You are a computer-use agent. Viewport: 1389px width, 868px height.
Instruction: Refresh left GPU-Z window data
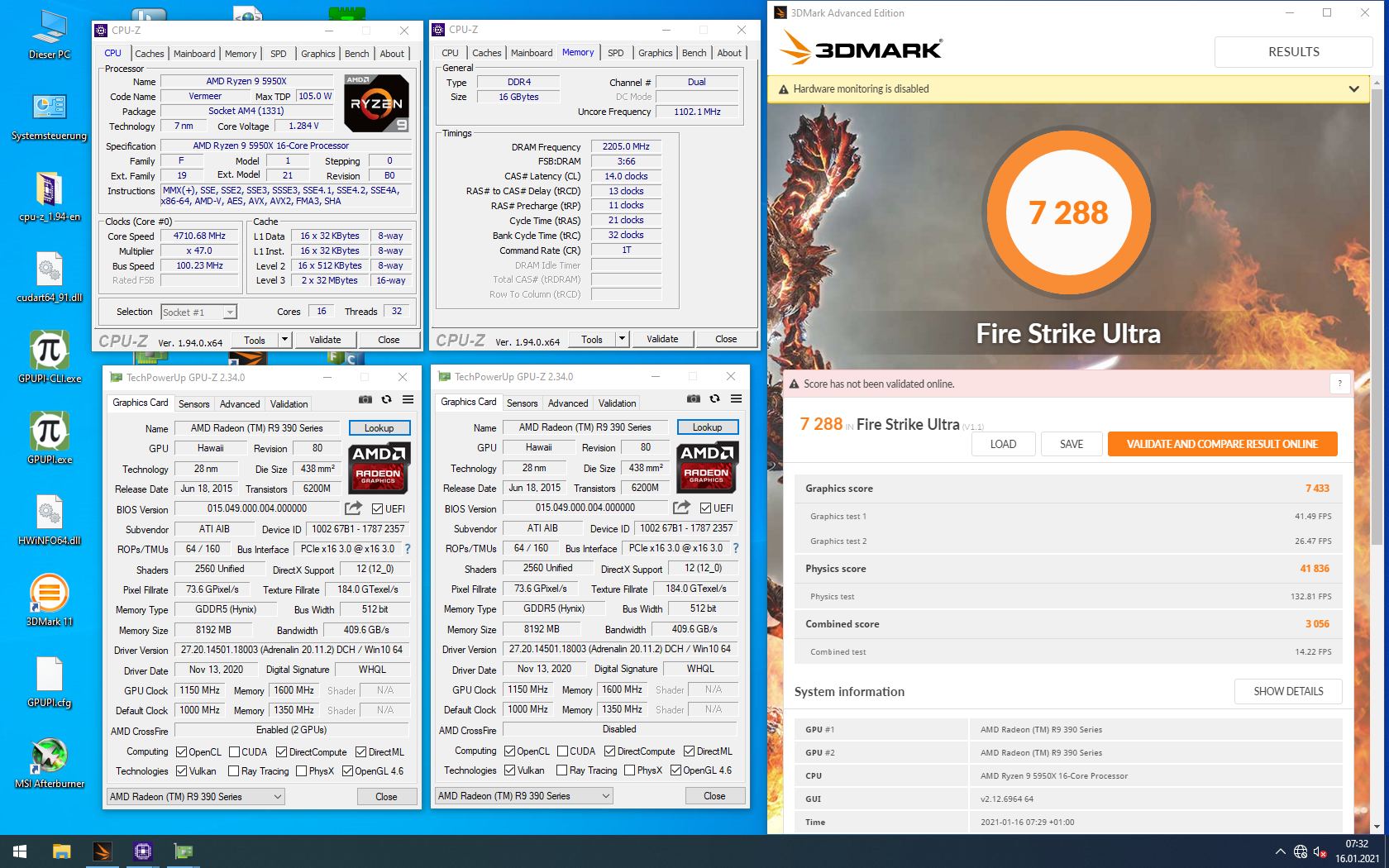point(386,399)
